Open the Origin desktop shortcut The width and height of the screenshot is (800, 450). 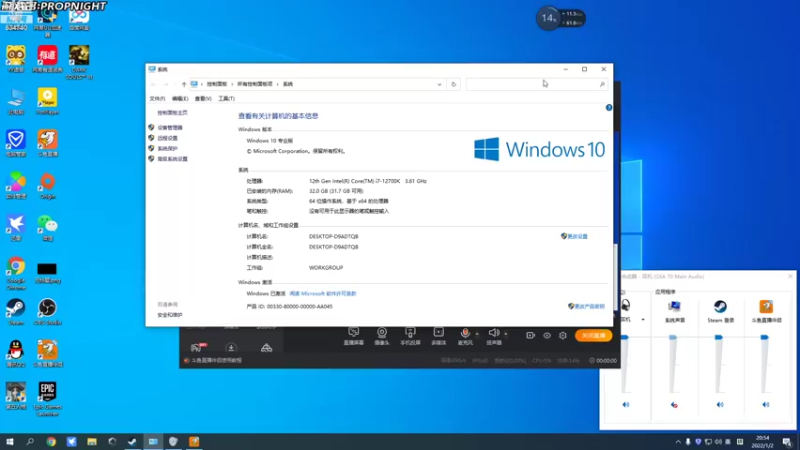[47, 186]
